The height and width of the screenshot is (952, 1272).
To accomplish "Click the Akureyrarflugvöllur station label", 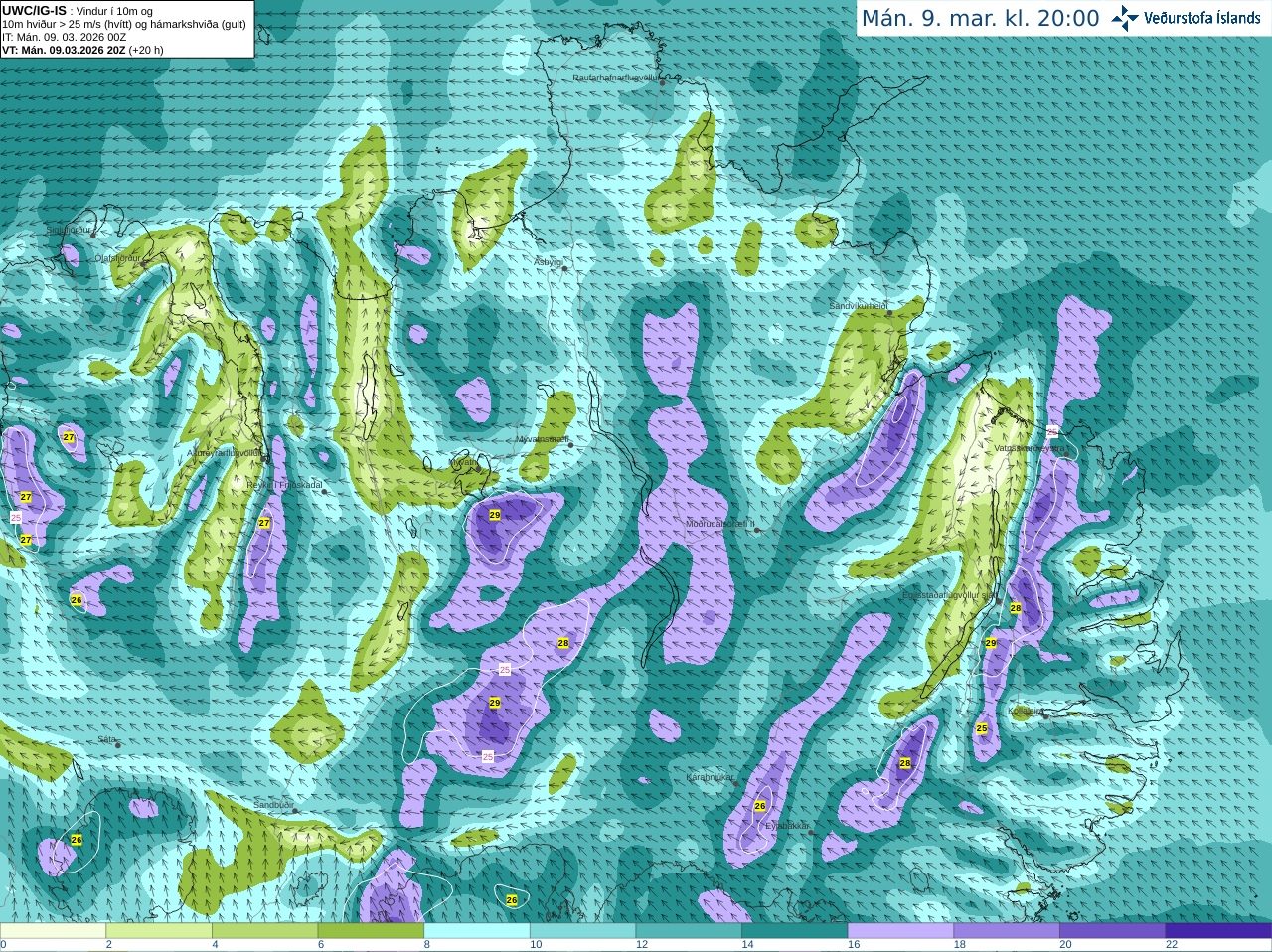I will pos(226,453).
